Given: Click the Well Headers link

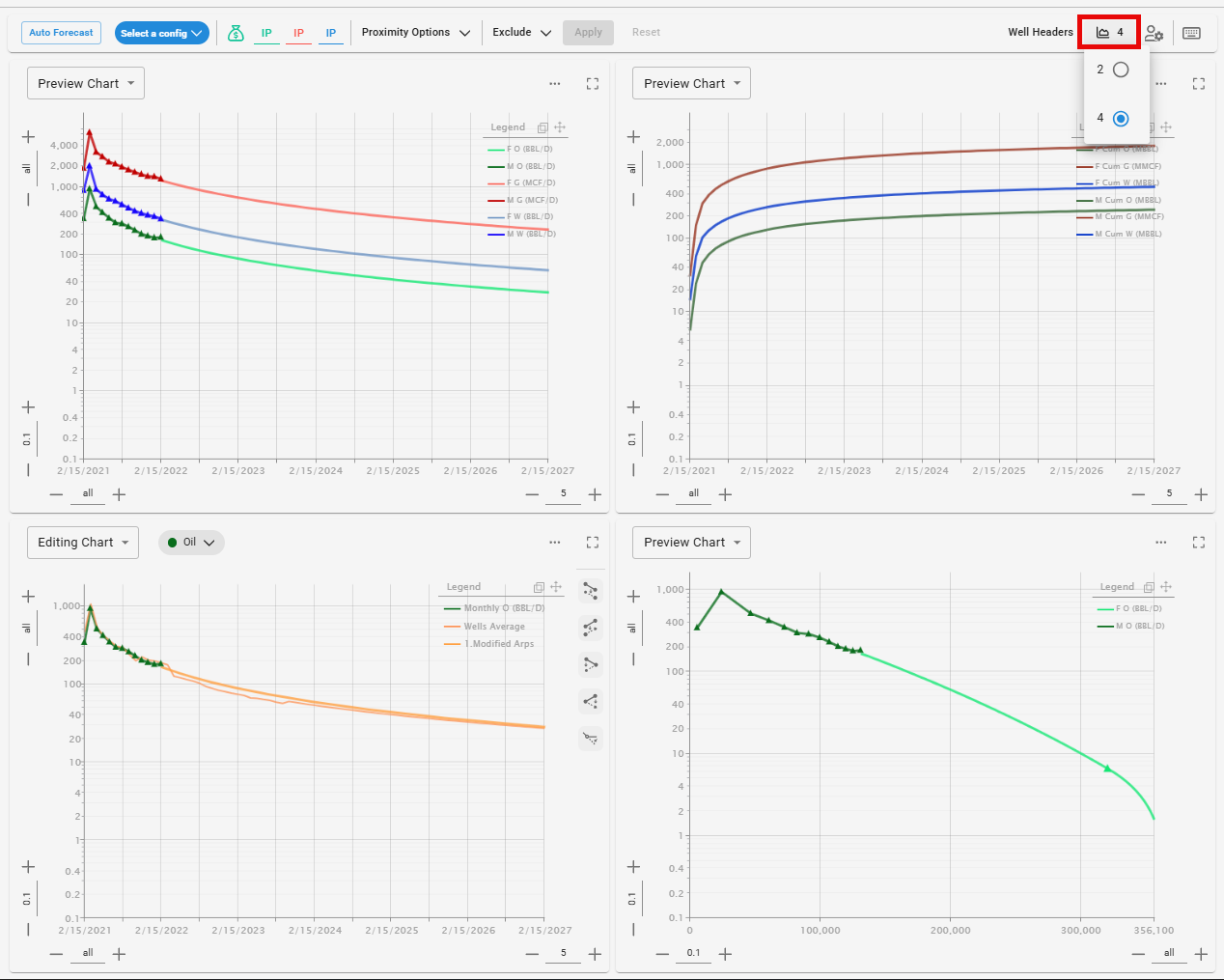Looking at the screenshot, I should pos(1040,33).
